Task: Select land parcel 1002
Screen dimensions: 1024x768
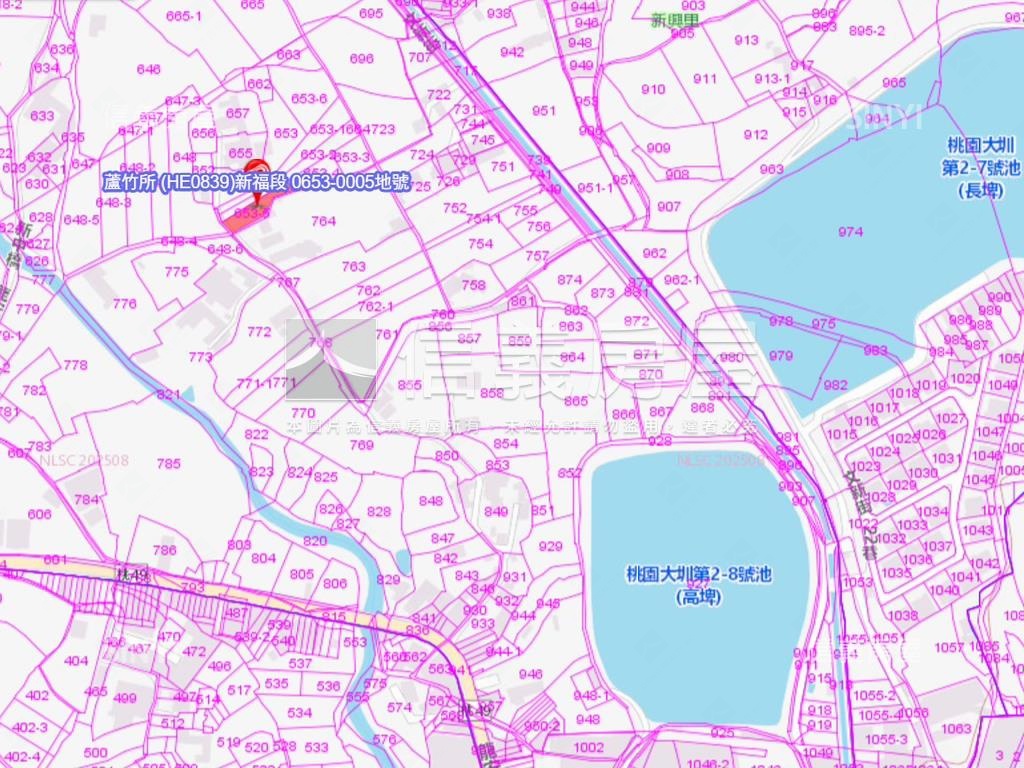Action: [589, 747]
